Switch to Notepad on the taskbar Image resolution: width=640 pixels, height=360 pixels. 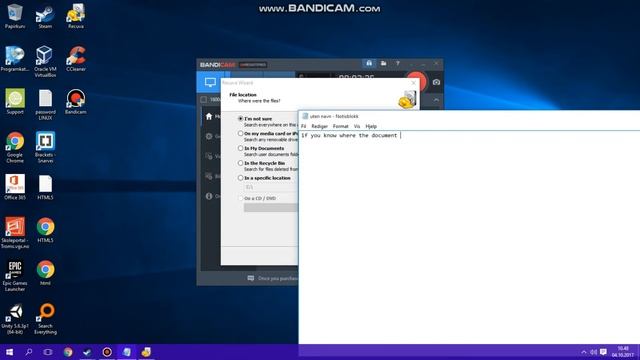point(127,352)
